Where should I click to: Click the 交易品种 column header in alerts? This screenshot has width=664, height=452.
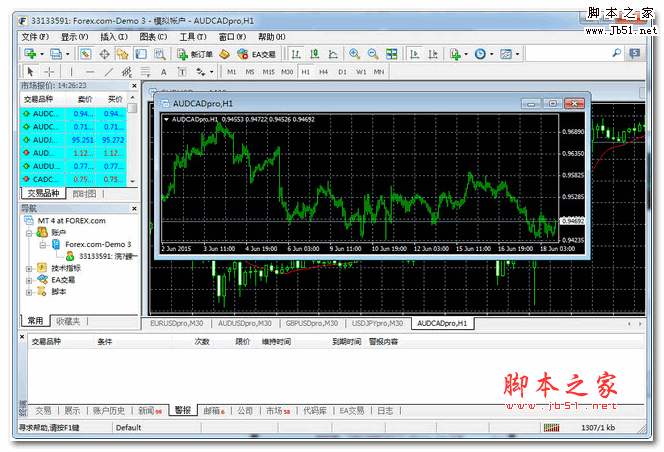(x=46, y=342)
